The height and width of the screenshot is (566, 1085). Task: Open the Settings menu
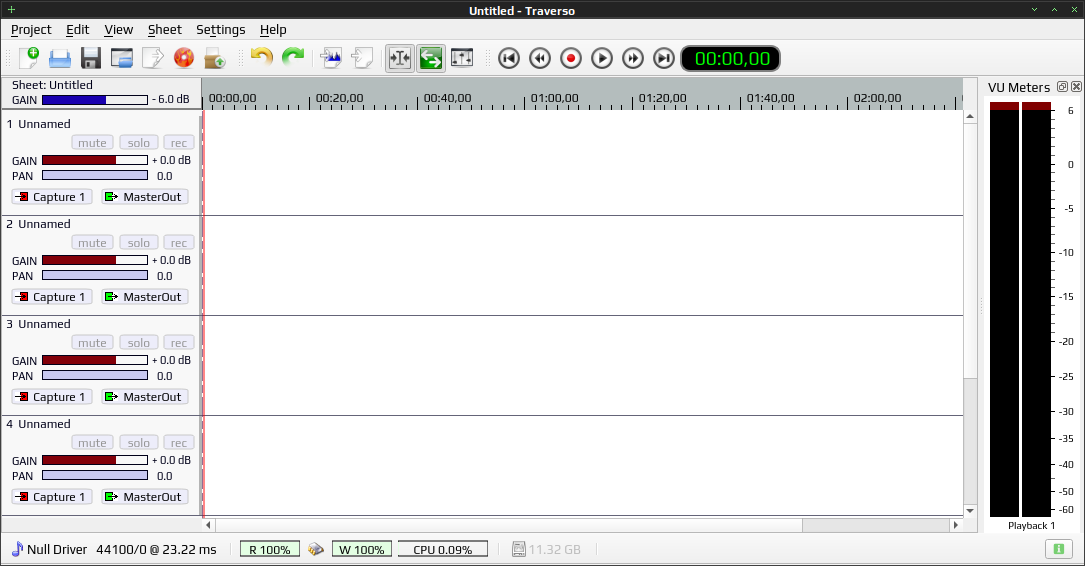coord(221,30)
